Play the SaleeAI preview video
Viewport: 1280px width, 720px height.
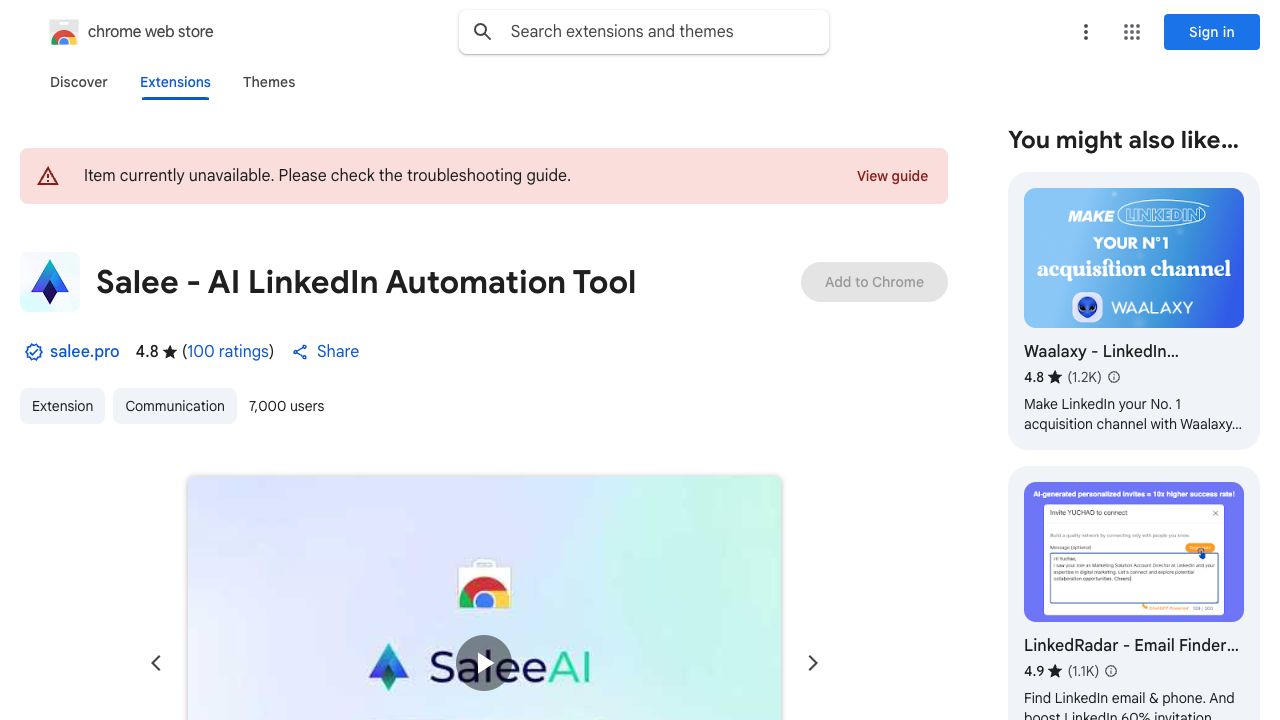(484, 663)
